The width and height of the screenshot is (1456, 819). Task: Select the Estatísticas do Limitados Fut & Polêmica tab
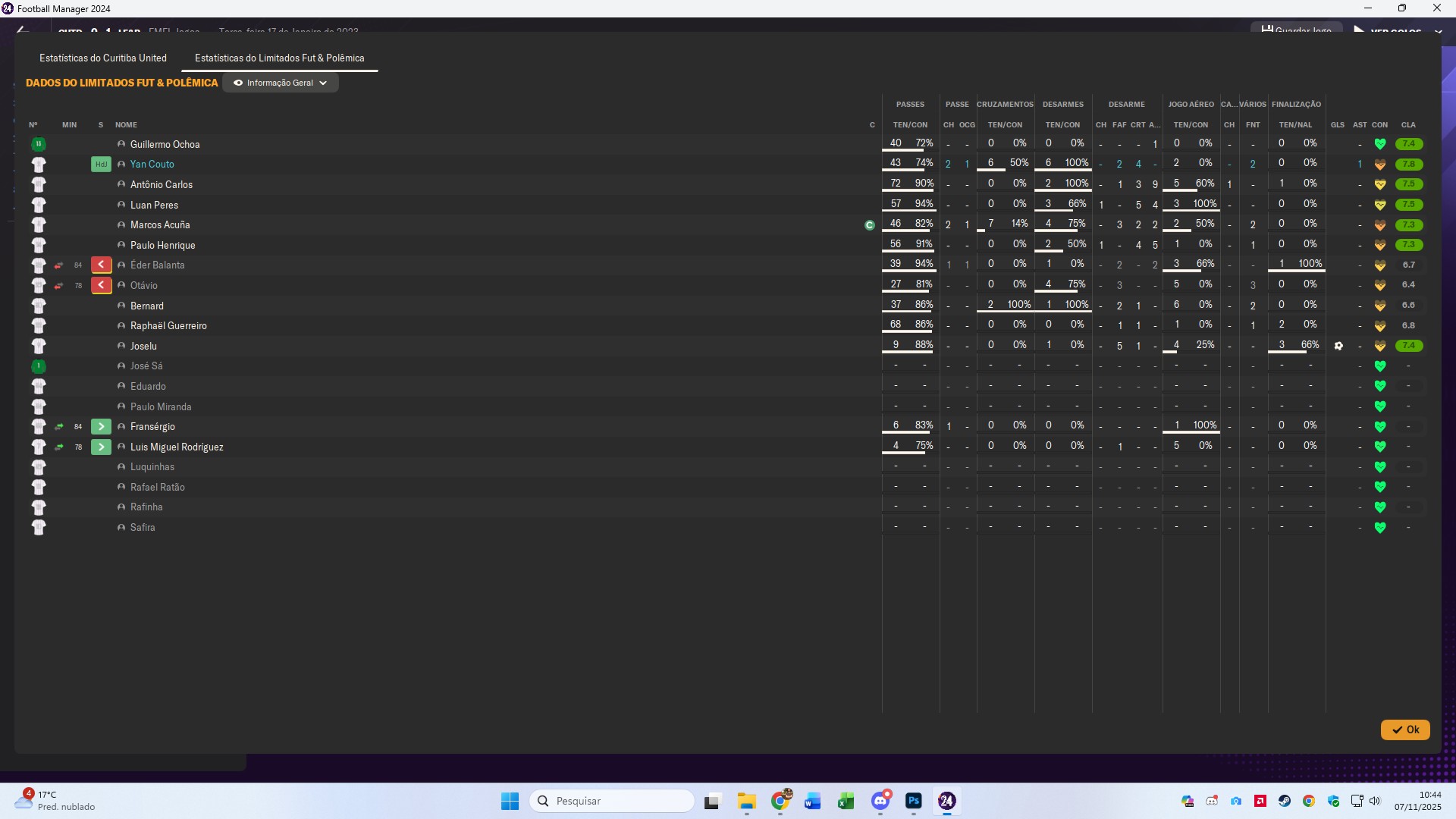click(x=279, y=58)
